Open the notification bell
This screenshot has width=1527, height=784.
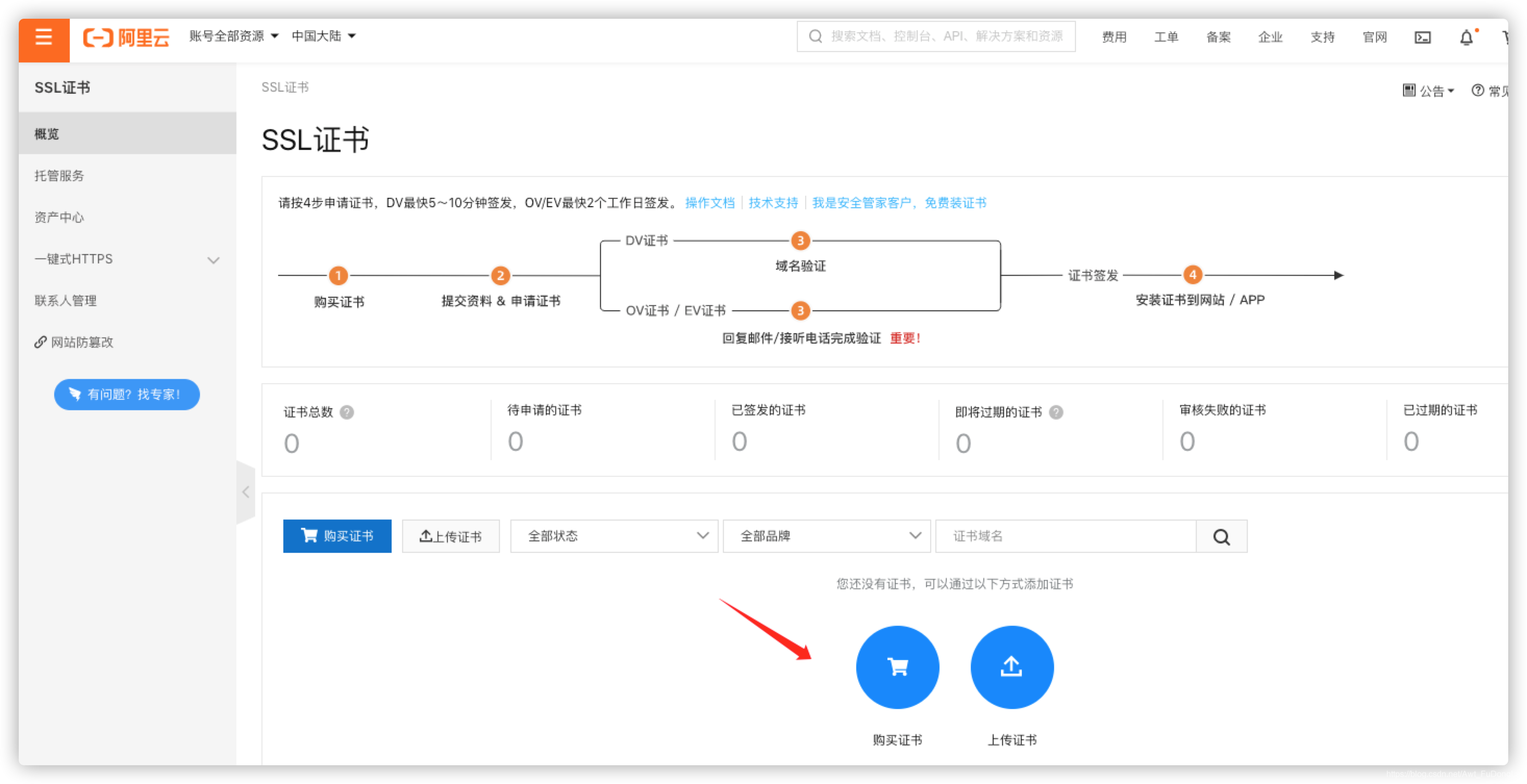pyautogui.click(x=1467, y=37)
